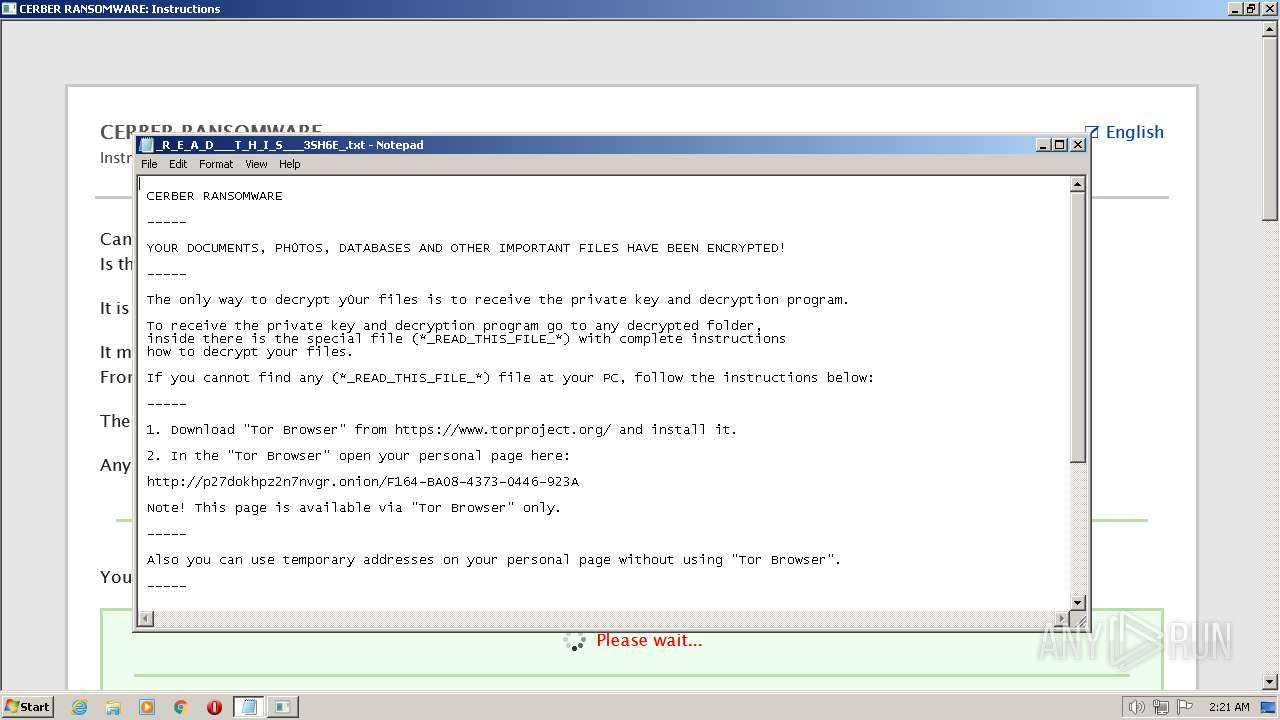Click the loading spinner beside Please wait

[575, 641]
